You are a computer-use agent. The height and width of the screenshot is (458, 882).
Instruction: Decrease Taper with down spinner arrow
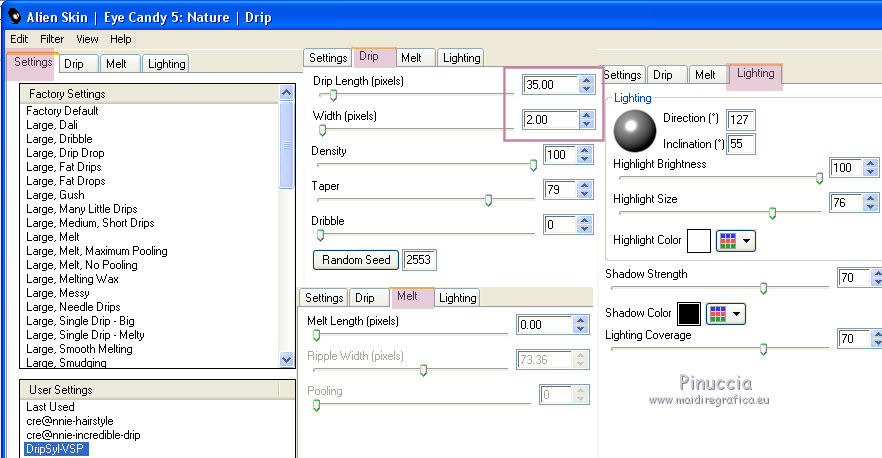click(x=585, y=194)
